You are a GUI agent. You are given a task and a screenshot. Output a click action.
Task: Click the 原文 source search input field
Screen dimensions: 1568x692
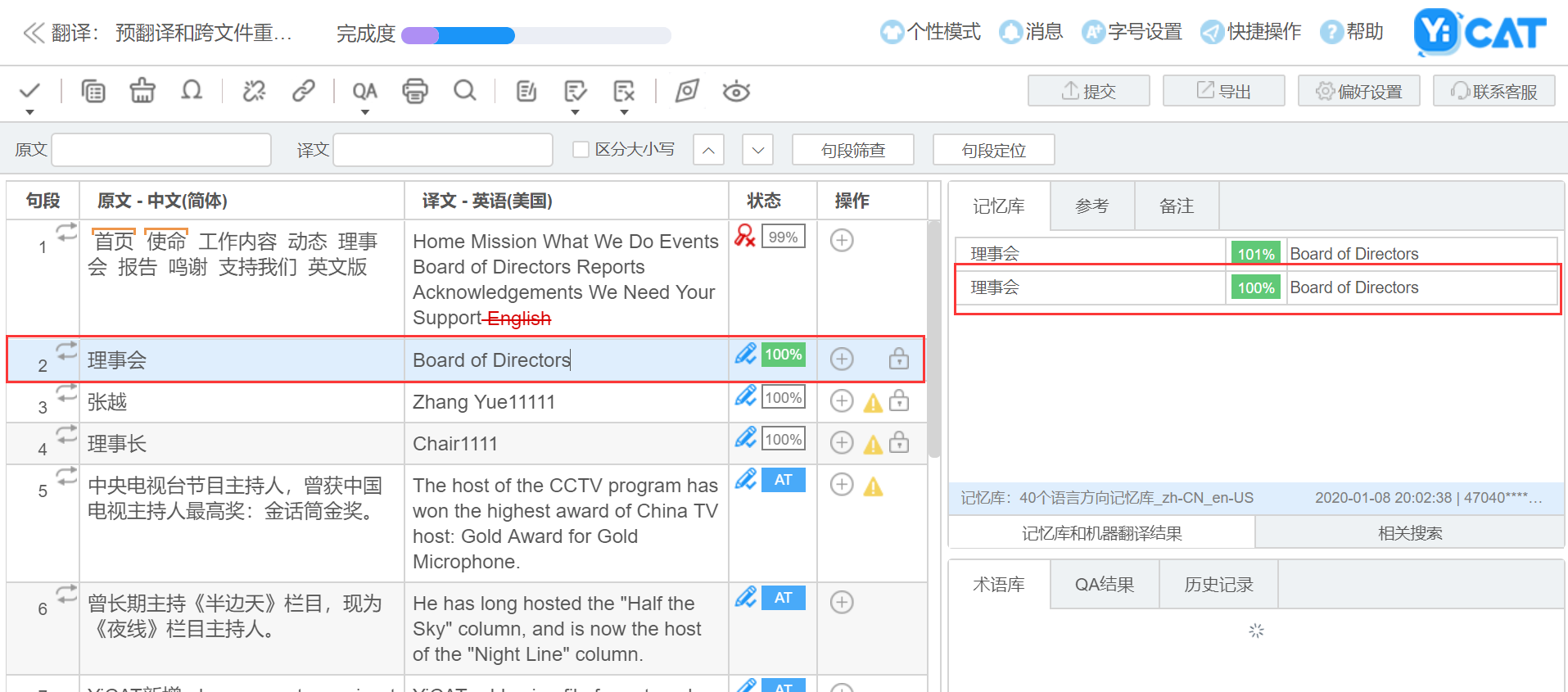coord(161,150)
